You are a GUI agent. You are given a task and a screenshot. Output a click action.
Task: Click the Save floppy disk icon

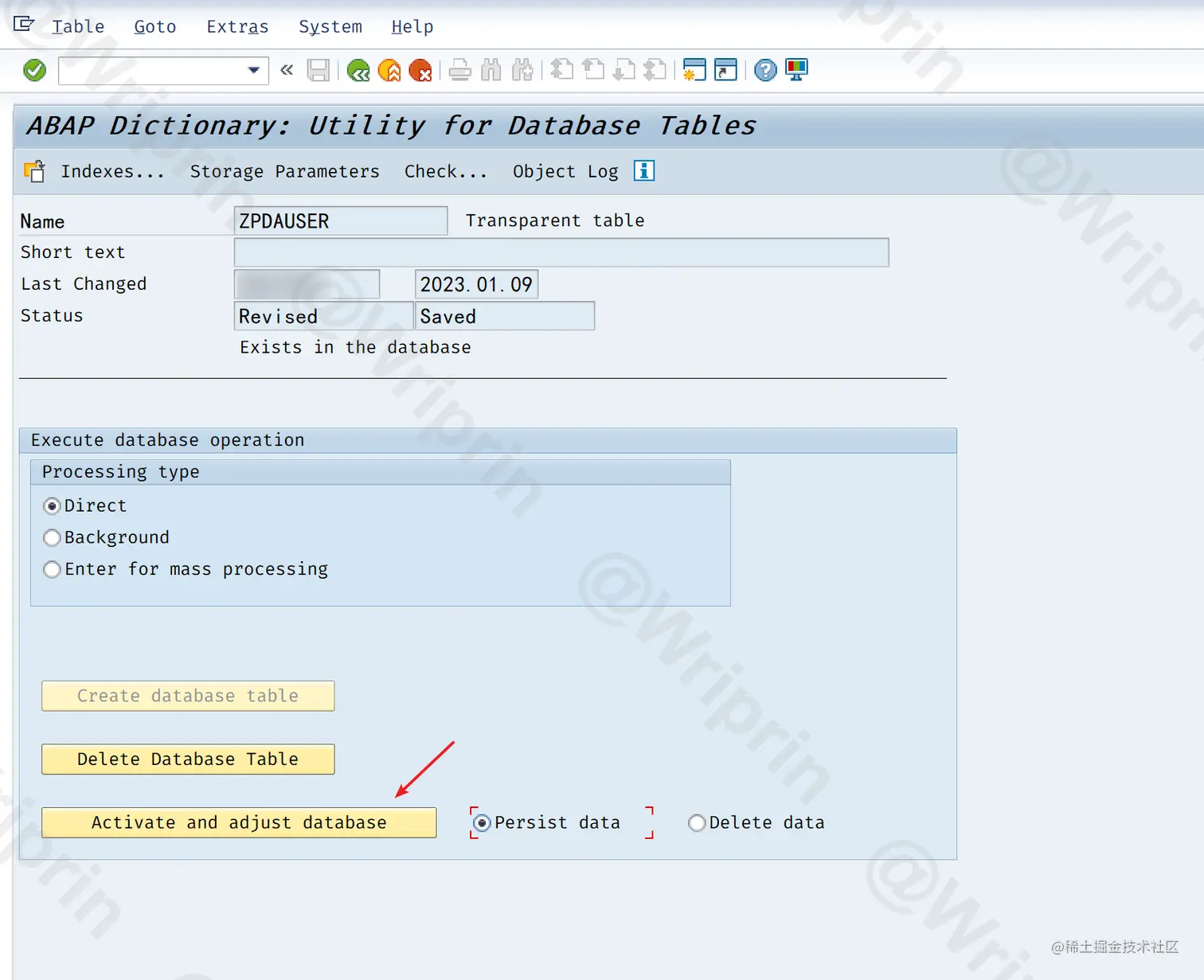[319, 70]
